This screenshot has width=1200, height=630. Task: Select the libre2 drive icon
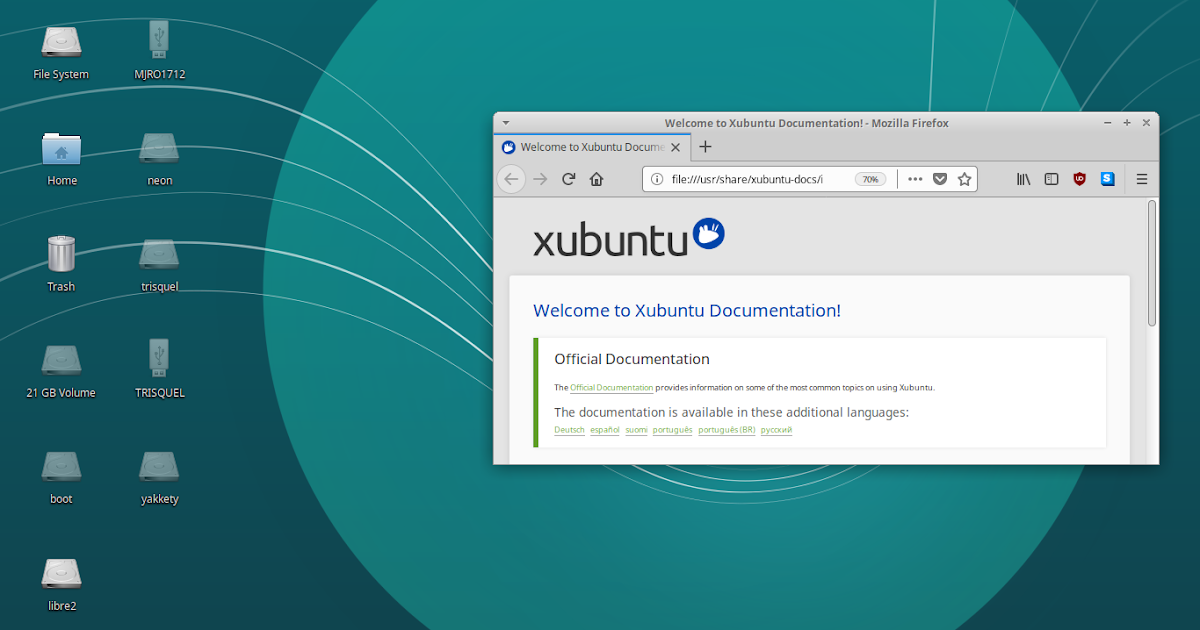click(61, 573)
